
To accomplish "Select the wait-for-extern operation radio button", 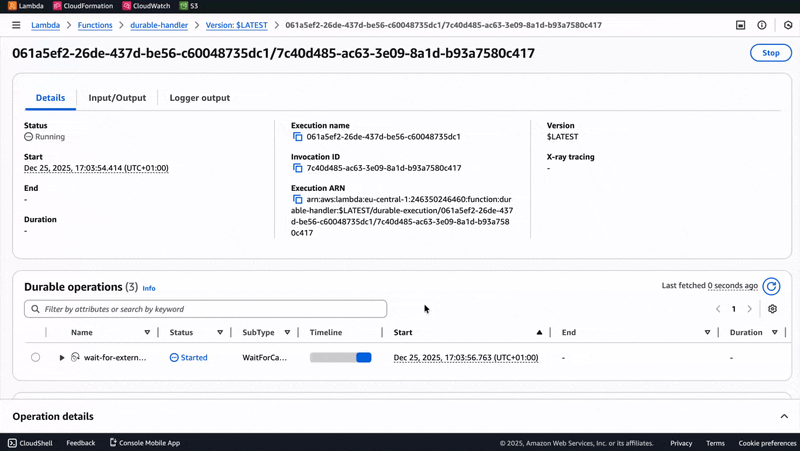I will (x=35, y=357).
